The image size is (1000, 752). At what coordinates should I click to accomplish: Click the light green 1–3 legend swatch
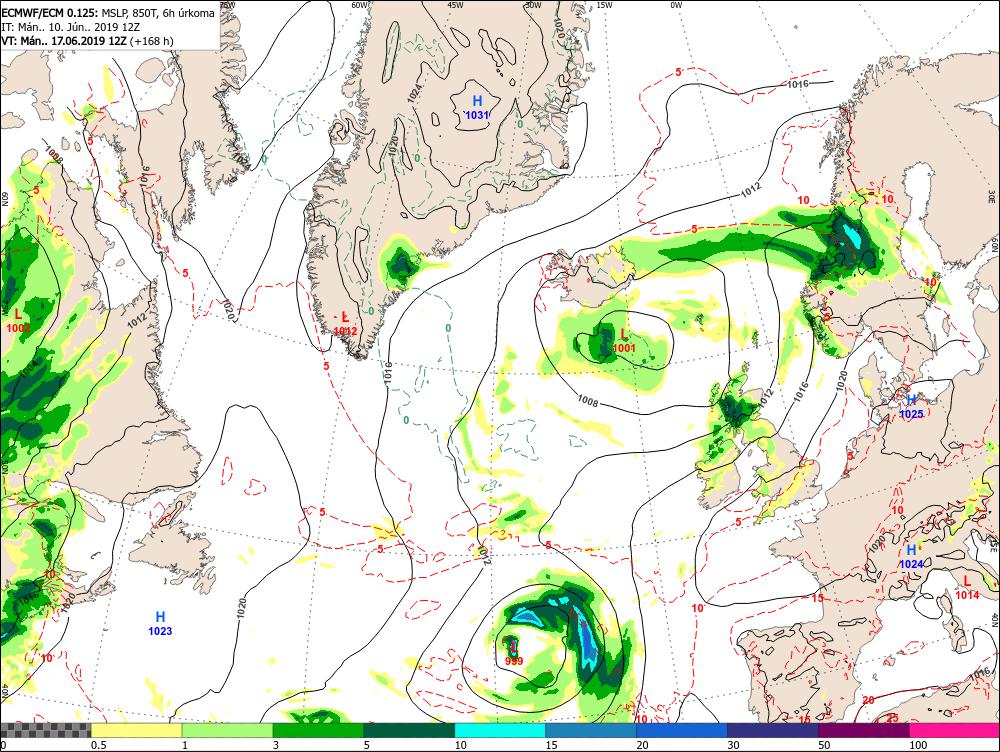tap(228, 730)
